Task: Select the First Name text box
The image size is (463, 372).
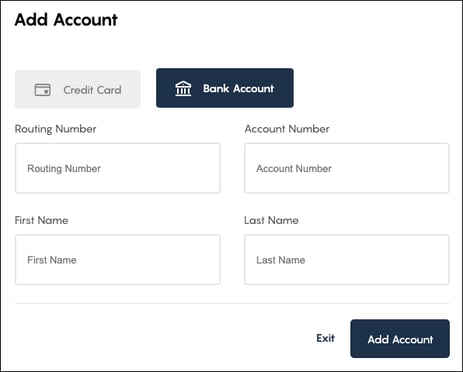Action: [x=118, y=260]
